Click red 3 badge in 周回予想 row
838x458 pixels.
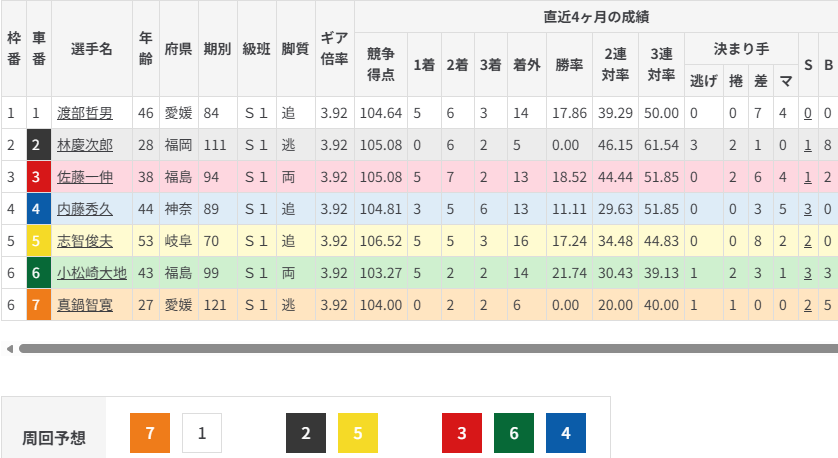pos(462,433)
